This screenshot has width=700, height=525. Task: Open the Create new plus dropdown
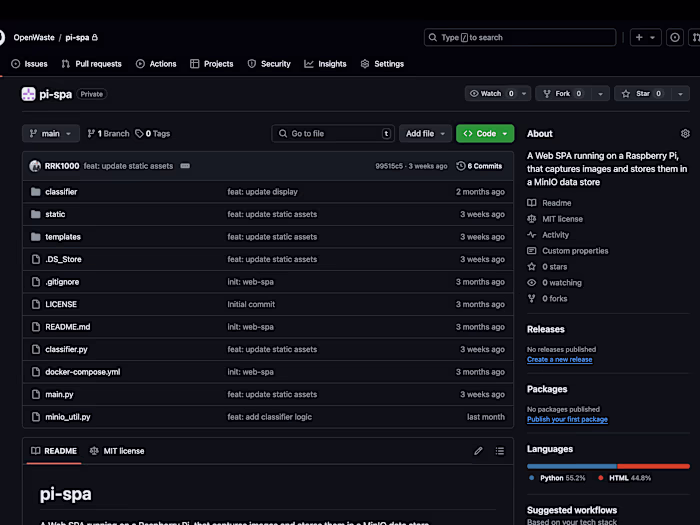(x=645, y=38)
